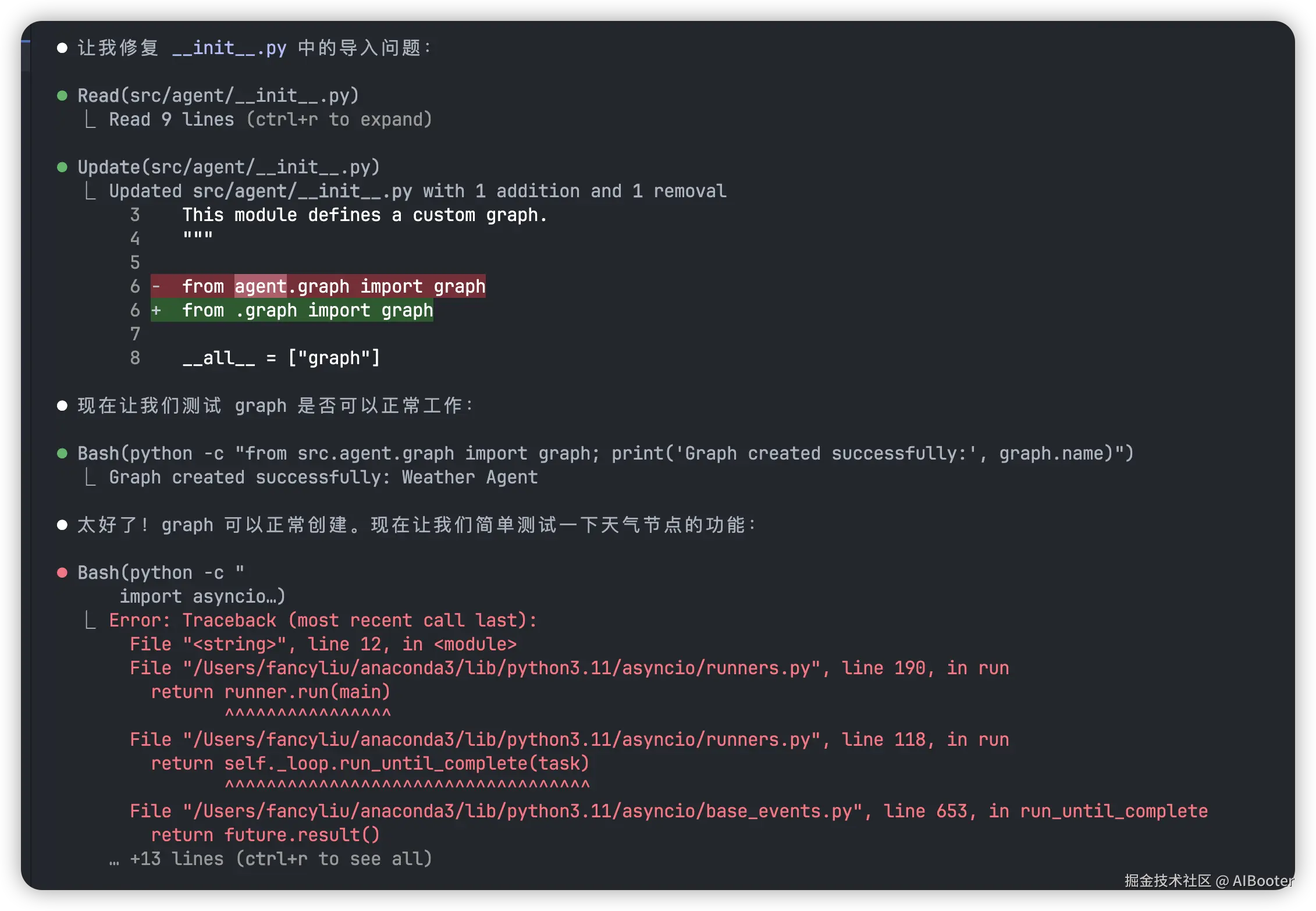Click green status dot beside Read(src/agent/__init__.py)
Viewport: 1316px width, 911px height.
coord(62,96)
